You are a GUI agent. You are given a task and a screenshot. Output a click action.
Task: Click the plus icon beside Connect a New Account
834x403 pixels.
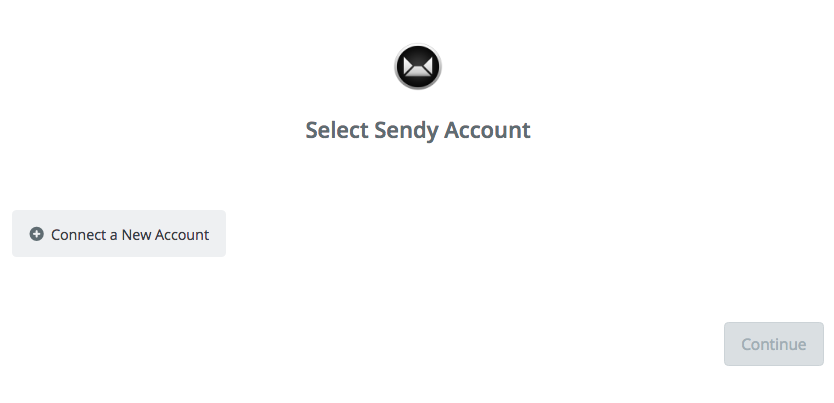coord(36,234)
